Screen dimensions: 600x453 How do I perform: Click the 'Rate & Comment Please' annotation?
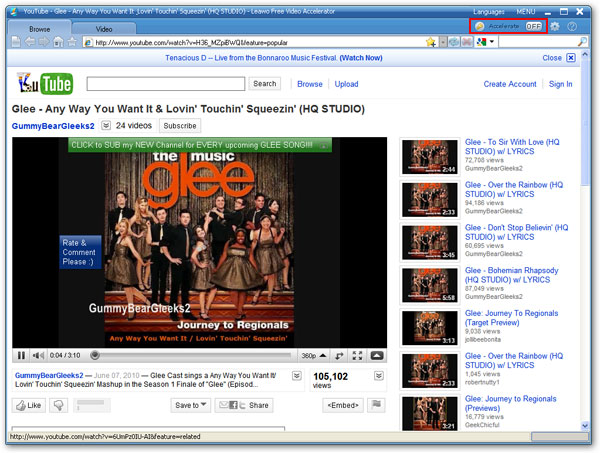80,252
